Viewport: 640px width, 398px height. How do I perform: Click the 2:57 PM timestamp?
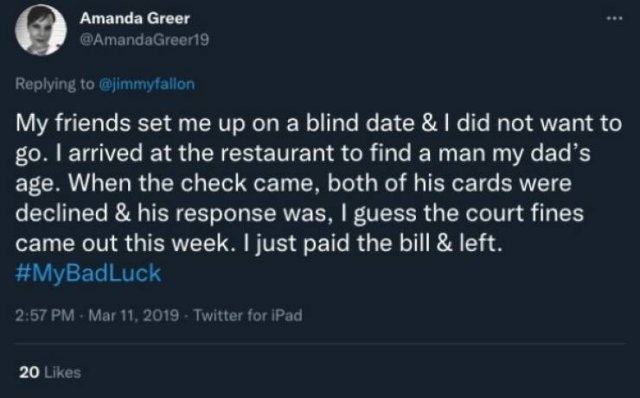point(45,316)
